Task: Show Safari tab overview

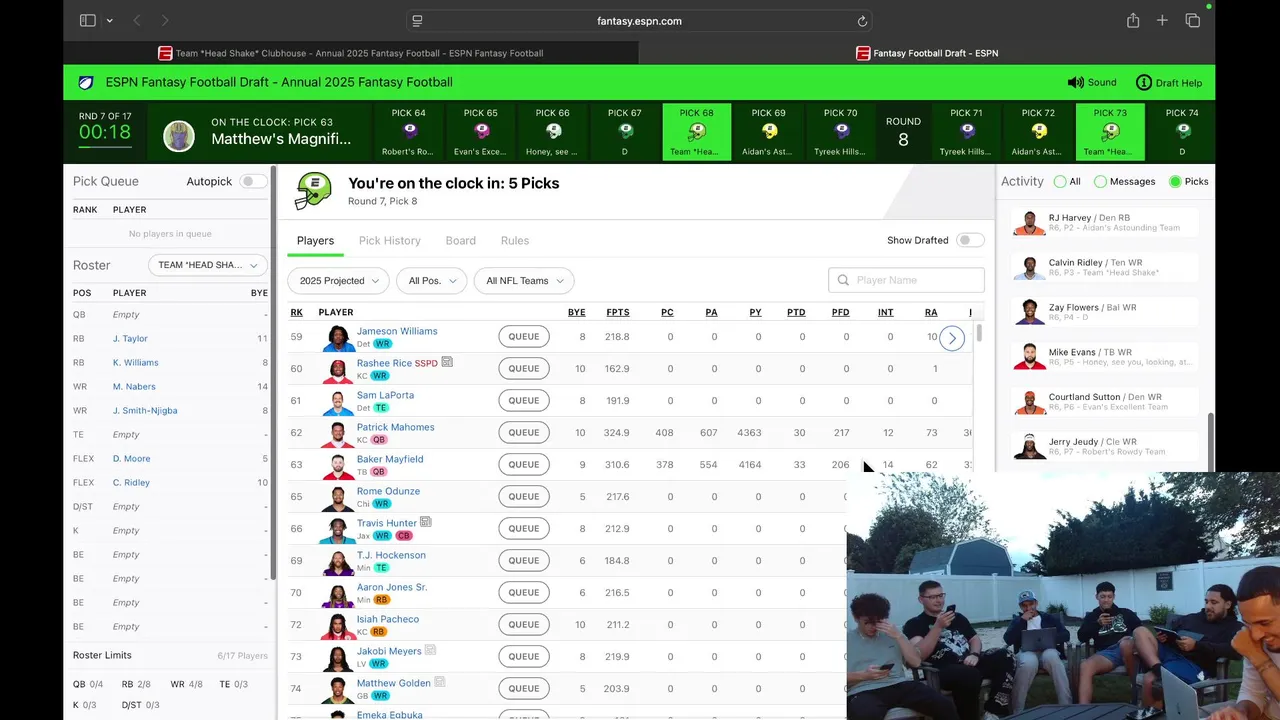Action: click(x=1193, y=20)
